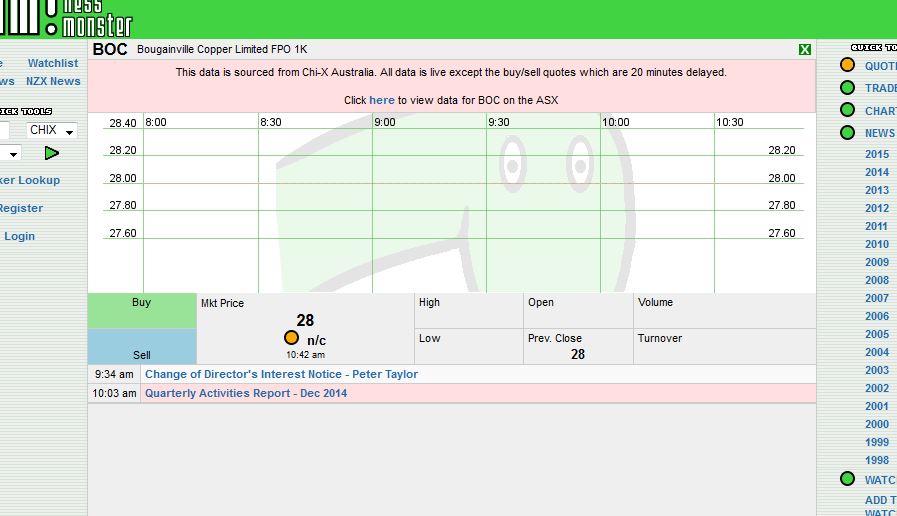Click the orange circle next to QUOTE
Image resolution: width=897 pixels, height=516 pixels.
(x=847, y=65)
